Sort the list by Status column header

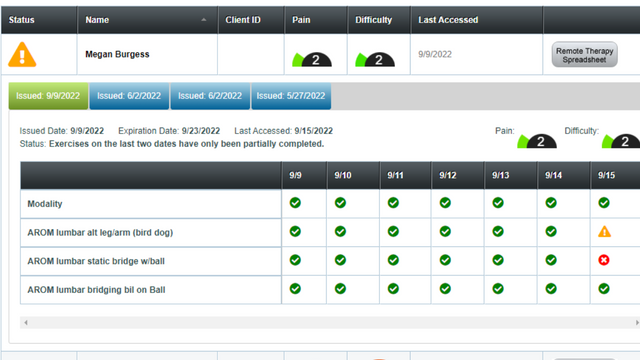22,20
